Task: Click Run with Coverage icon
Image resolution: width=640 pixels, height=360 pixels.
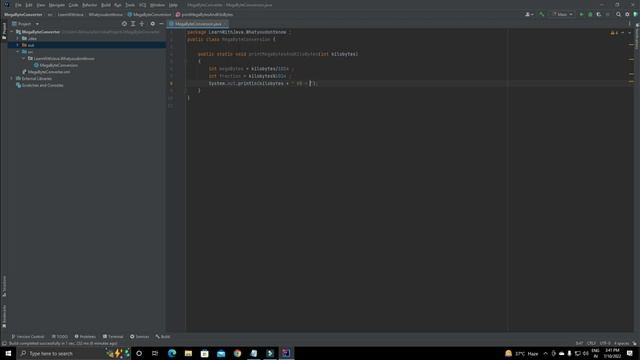Action: coord(598,14)
